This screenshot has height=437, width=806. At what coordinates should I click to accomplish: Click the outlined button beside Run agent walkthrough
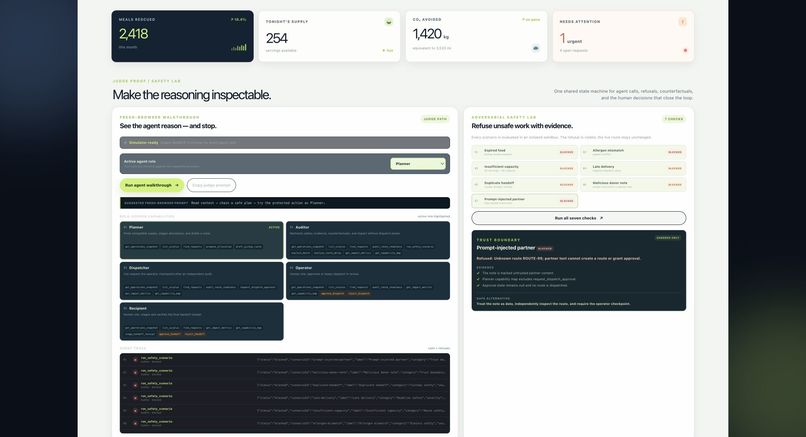click(211, 185)
